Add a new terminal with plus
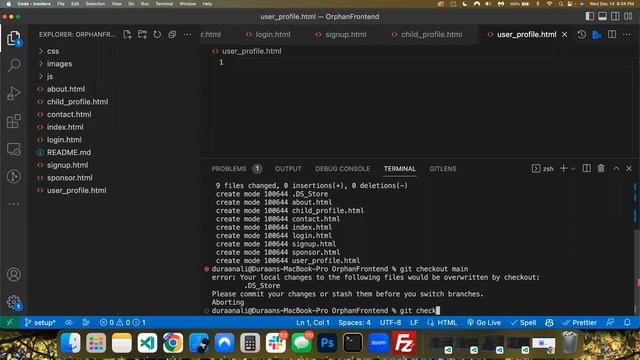This screenshot has width=640, height=360. [564, 169]
